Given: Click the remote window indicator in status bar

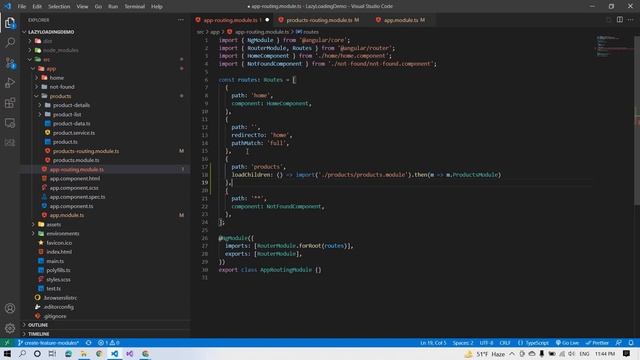Looking at the screenshot, I should (7, 343).
